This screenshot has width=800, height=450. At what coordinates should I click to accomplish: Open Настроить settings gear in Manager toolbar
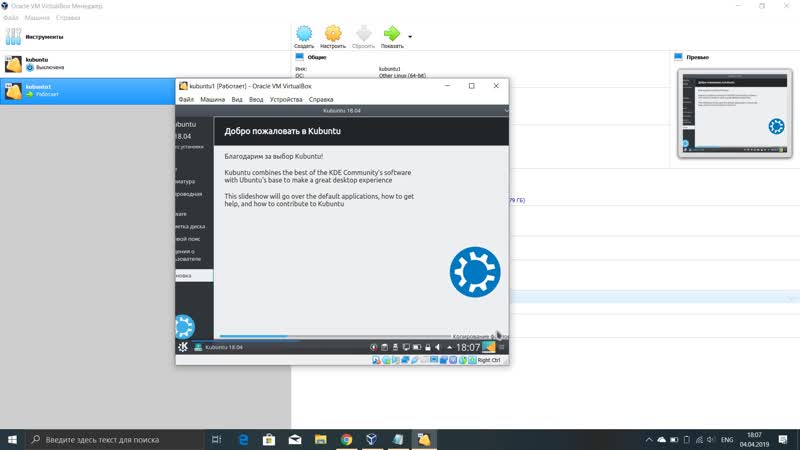click(x=333, y=37)
